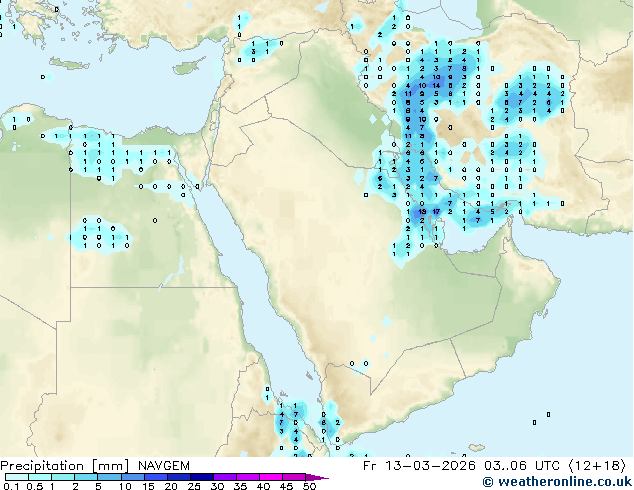
Task: Click the legend tick label "45"
Action: click(286, 486)
